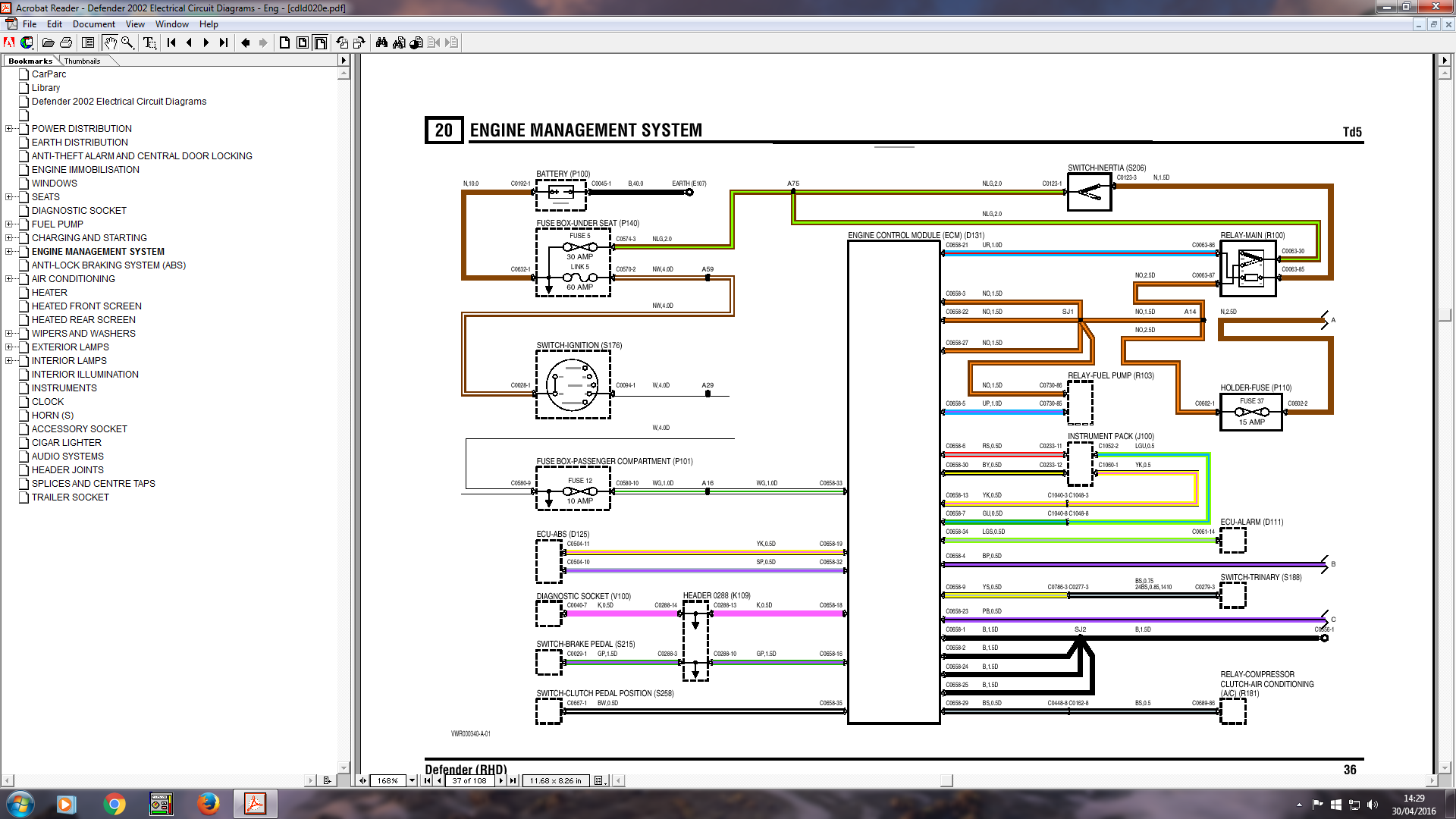Click the Previous Highlight search icon
The height and width of the screenshot is (819, 1456).
[x=434, y=42]
